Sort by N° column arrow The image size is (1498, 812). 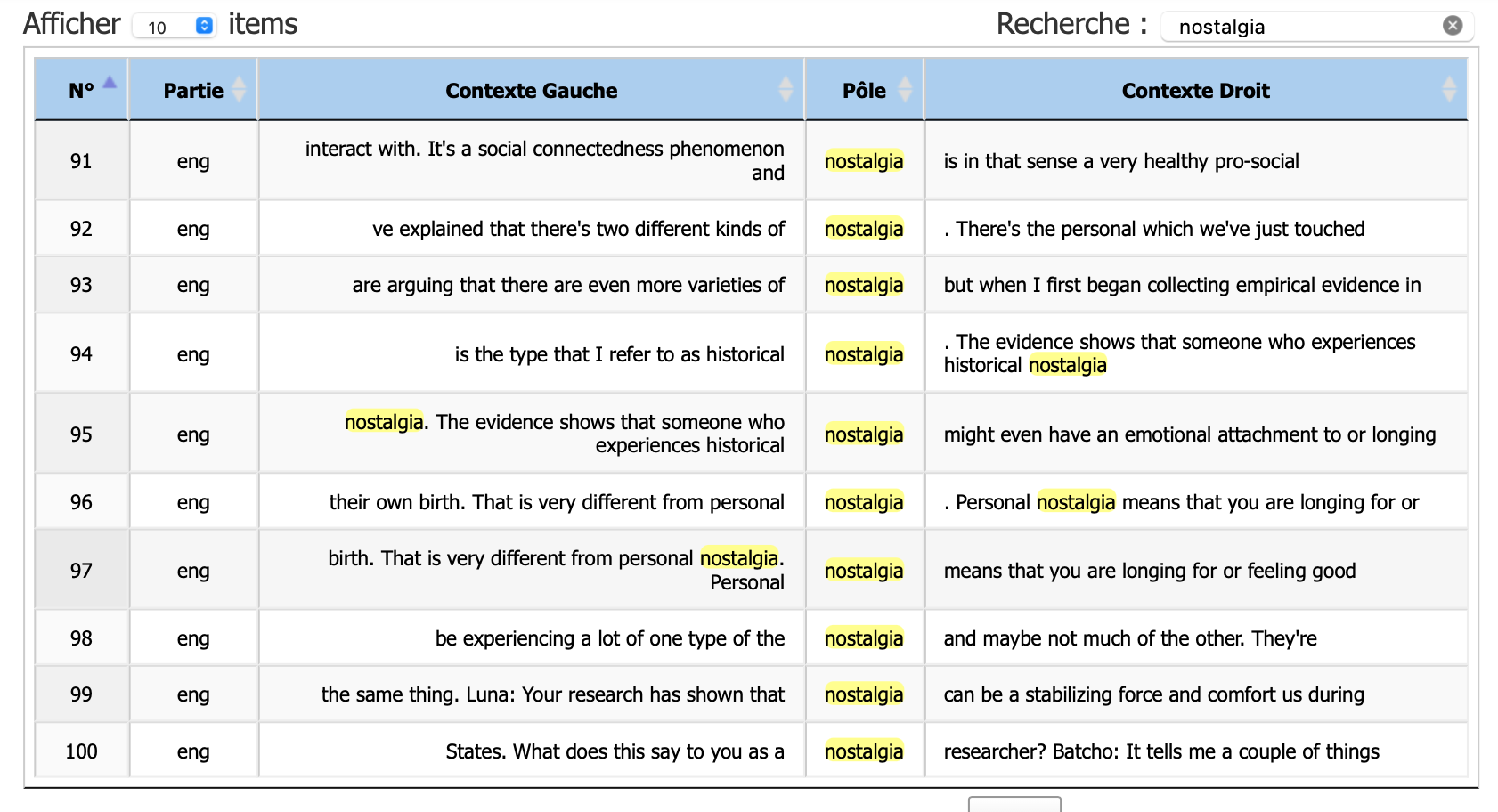coord(110,83)
